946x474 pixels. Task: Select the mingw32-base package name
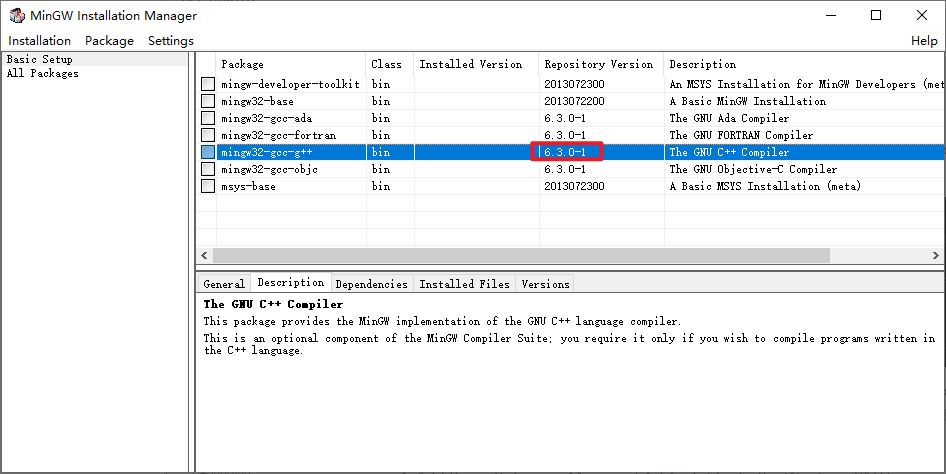pyautogui.click(x=257, y=101)
